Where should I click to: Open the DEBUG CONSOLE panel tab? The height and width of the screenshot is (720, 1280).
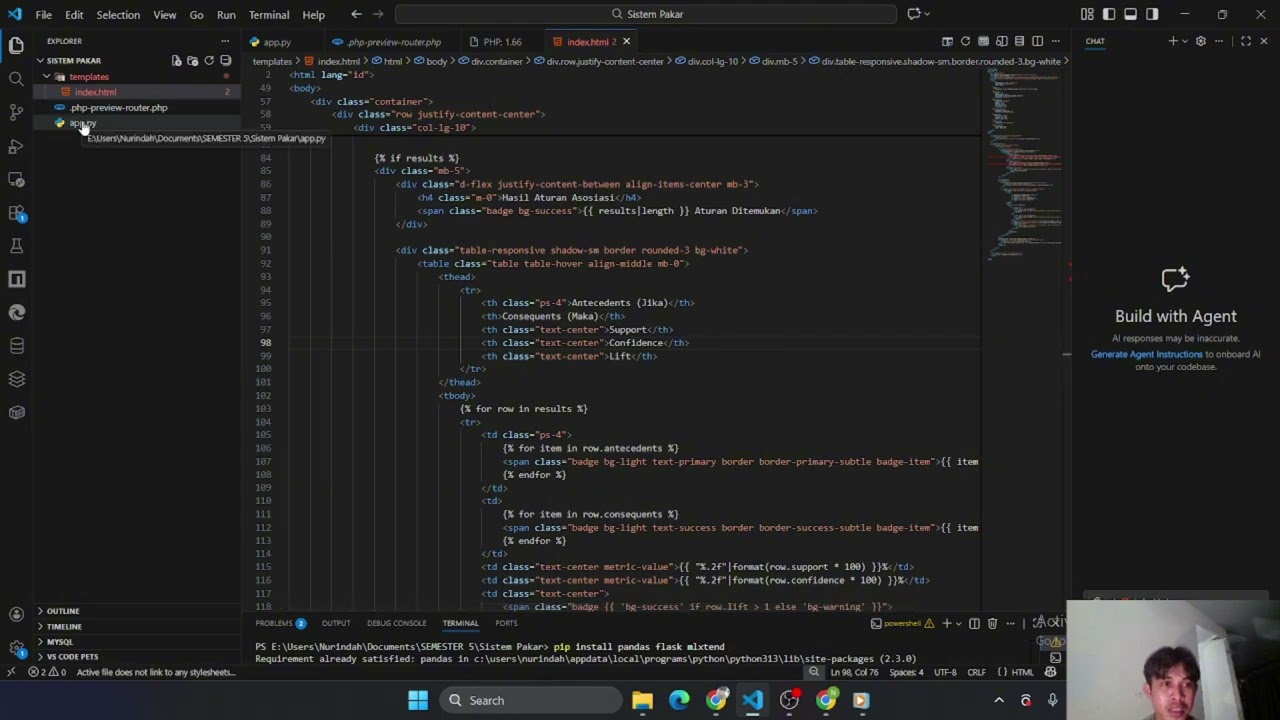(396, 623)
